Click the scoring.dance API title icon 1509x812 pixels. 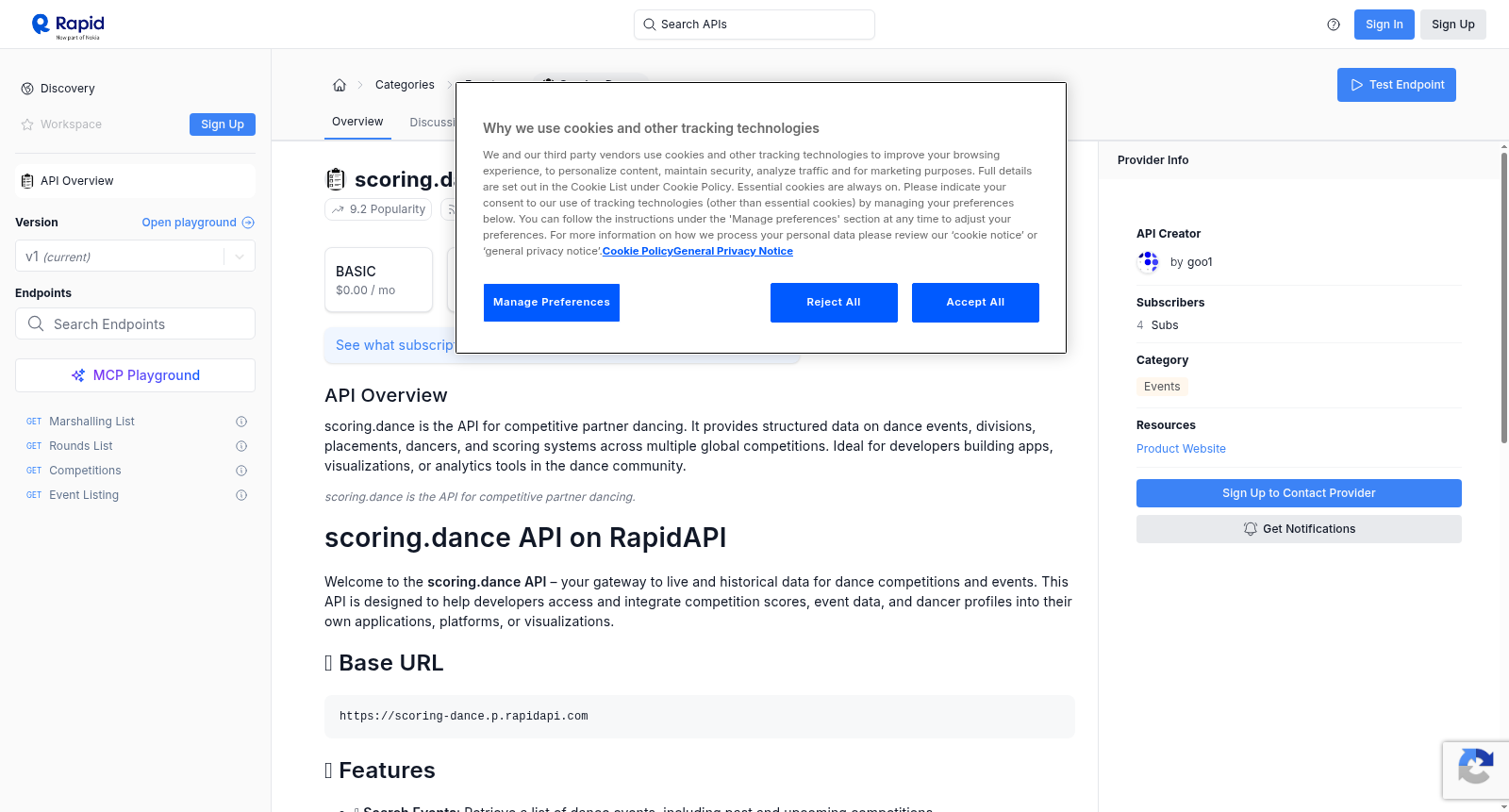tap(336, 179)
